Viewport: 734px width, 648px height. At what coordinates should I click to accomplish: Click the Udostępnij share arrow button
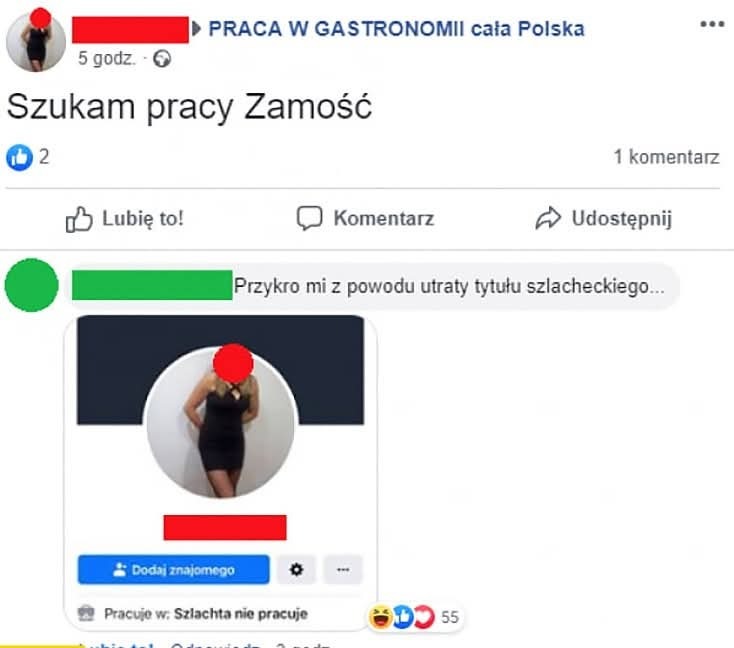[603, 219]
